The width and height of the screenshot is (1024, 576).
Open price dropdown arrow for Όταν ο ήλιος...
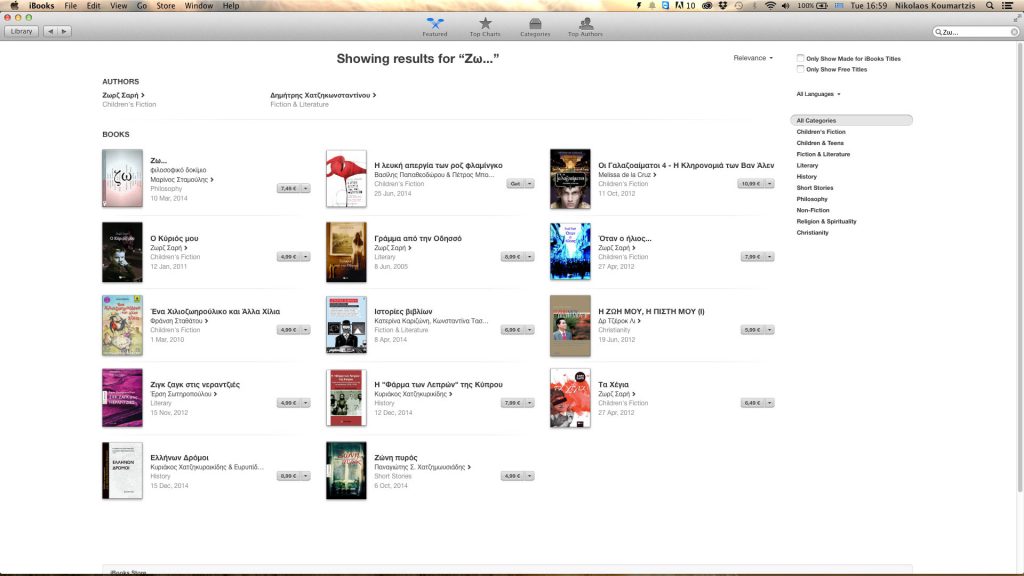pos(770,257)
